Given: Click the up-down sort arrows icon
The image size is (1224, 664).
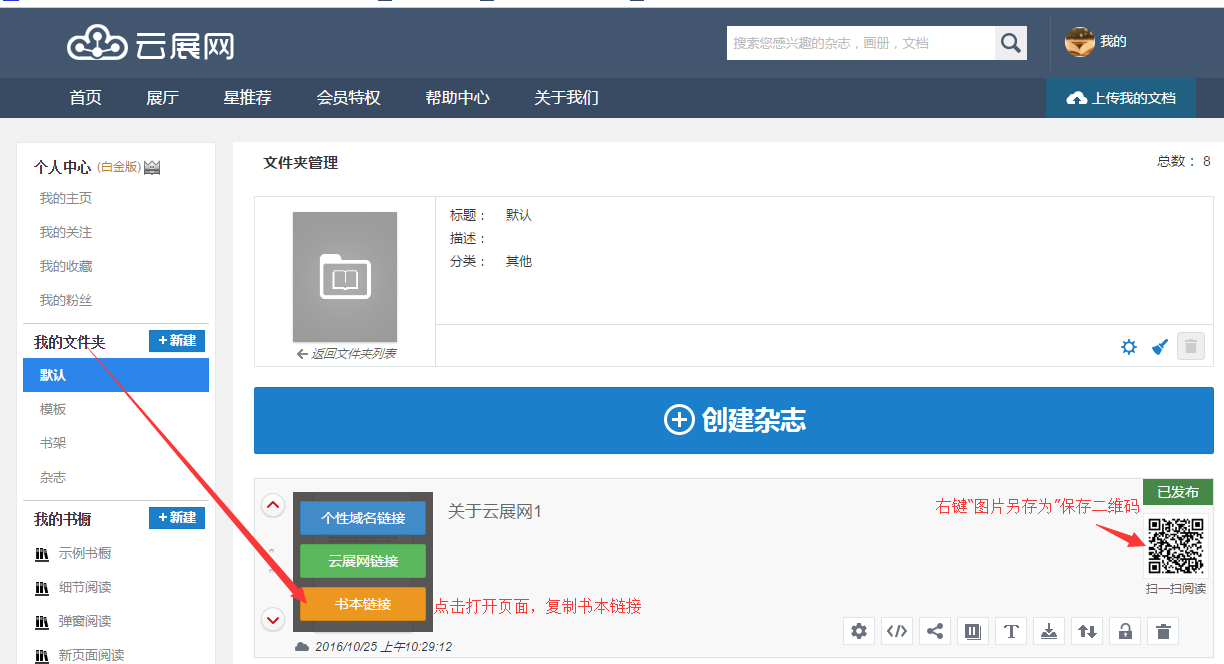Looking at the screenshot, I should pyautogui.click(x=1087, y=631).
